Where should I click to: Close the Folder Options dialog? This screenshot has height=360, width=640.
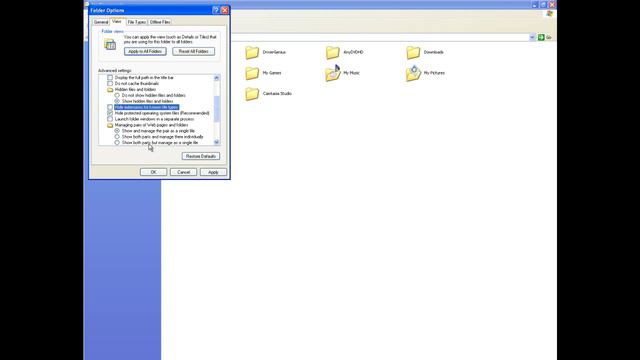click(224, 10)
